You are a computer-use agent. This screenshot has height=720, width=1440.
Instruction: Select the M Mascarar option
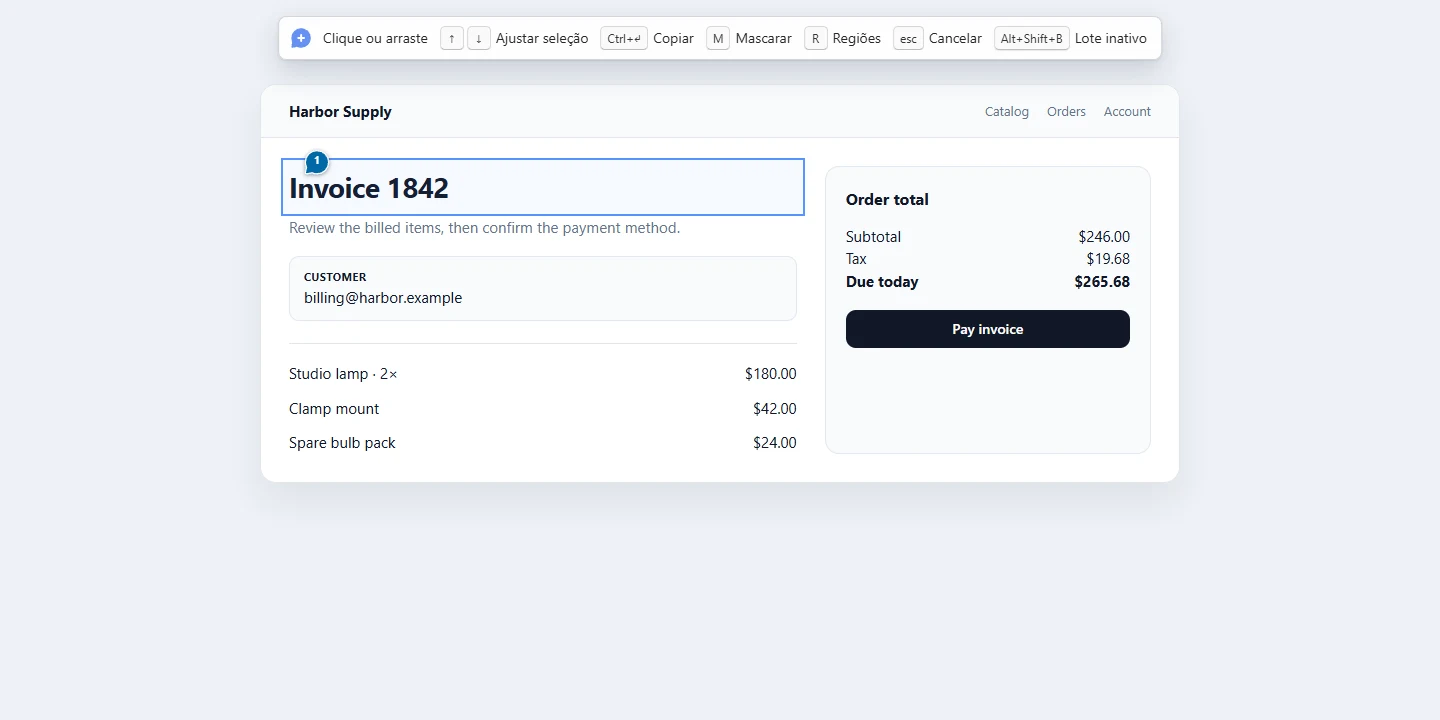click(749, 38)
